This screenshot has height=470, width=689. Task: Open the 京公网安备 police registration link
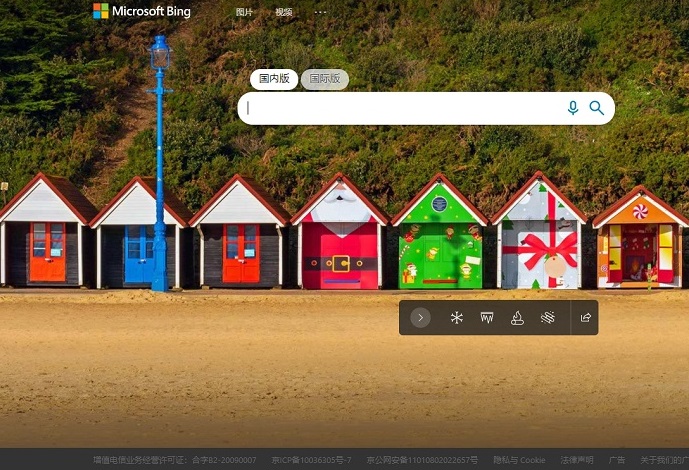click(422, 460)
